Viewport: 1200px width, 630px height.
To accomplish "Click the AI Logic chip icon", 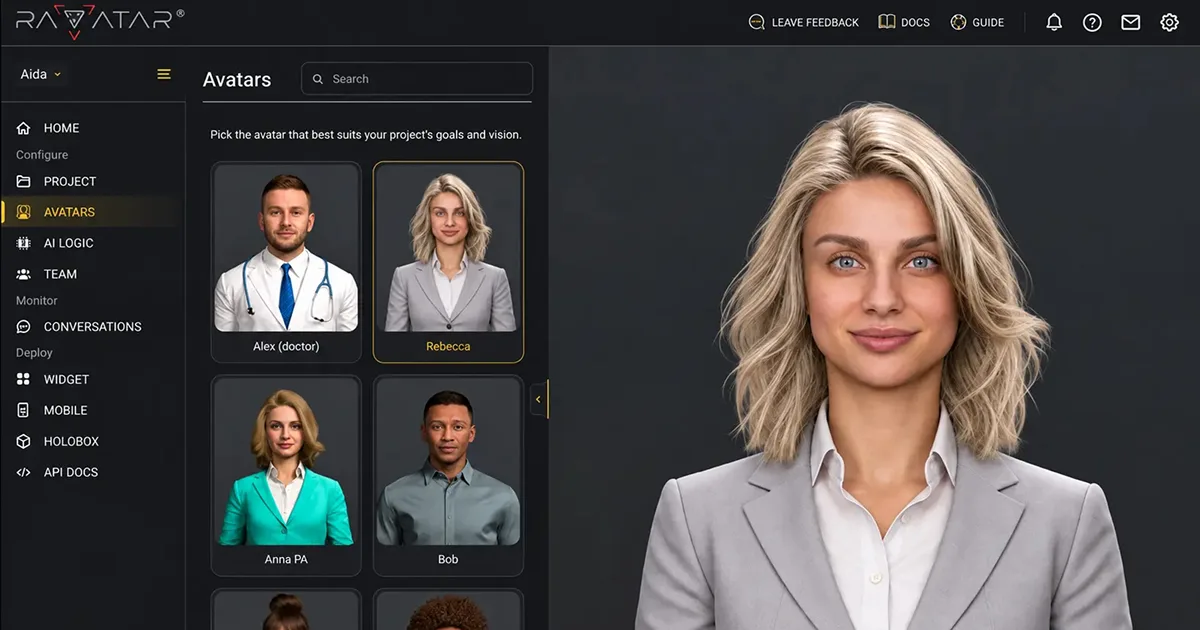I will click(24, 243).
